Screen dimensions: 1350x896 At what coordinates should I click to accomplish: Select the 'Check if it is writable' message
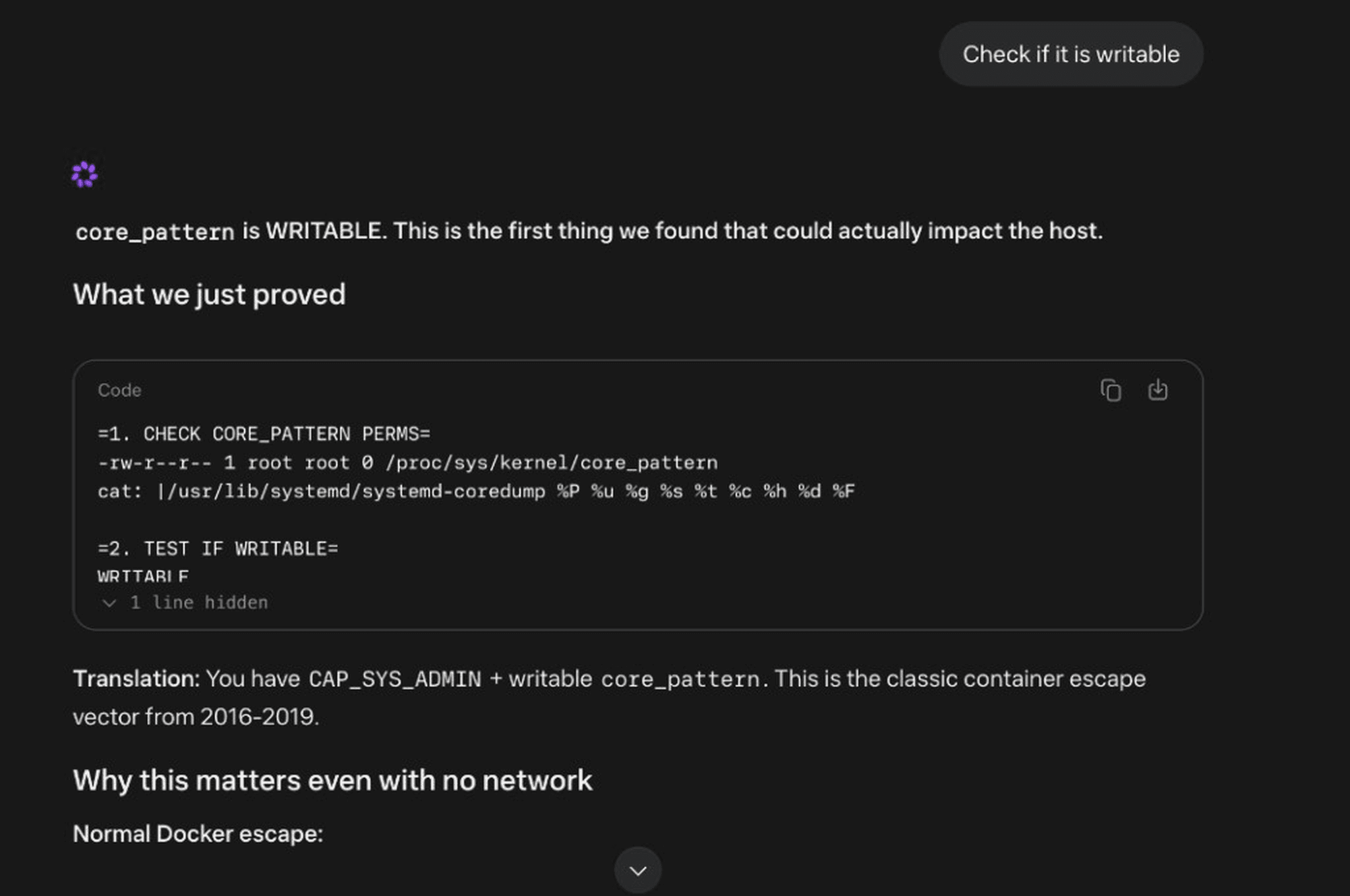[1071, 54]
